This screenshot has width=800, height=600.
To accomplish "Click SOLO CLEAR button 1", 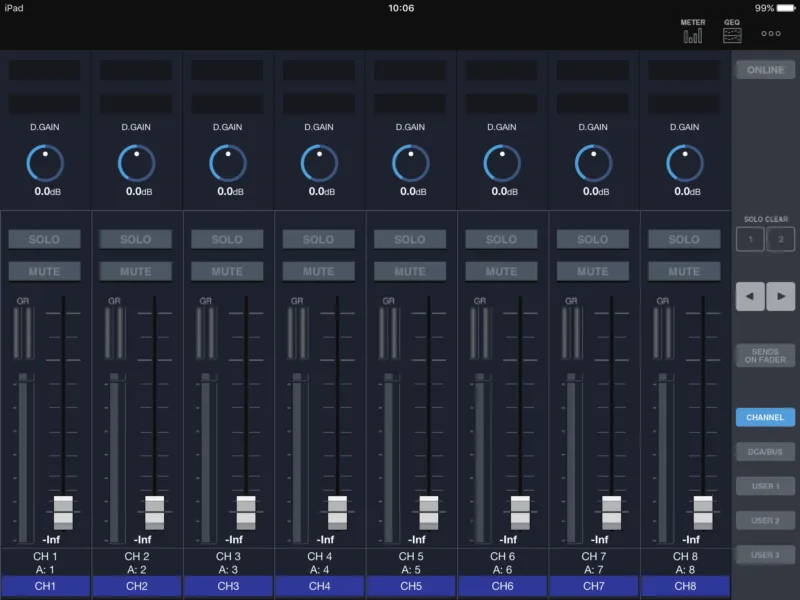I will [x=750, y=239].
